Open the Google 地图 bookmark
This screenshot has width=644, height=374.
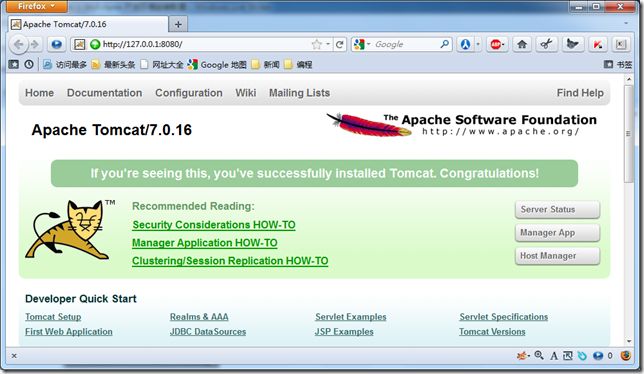(x=217, y=64)
